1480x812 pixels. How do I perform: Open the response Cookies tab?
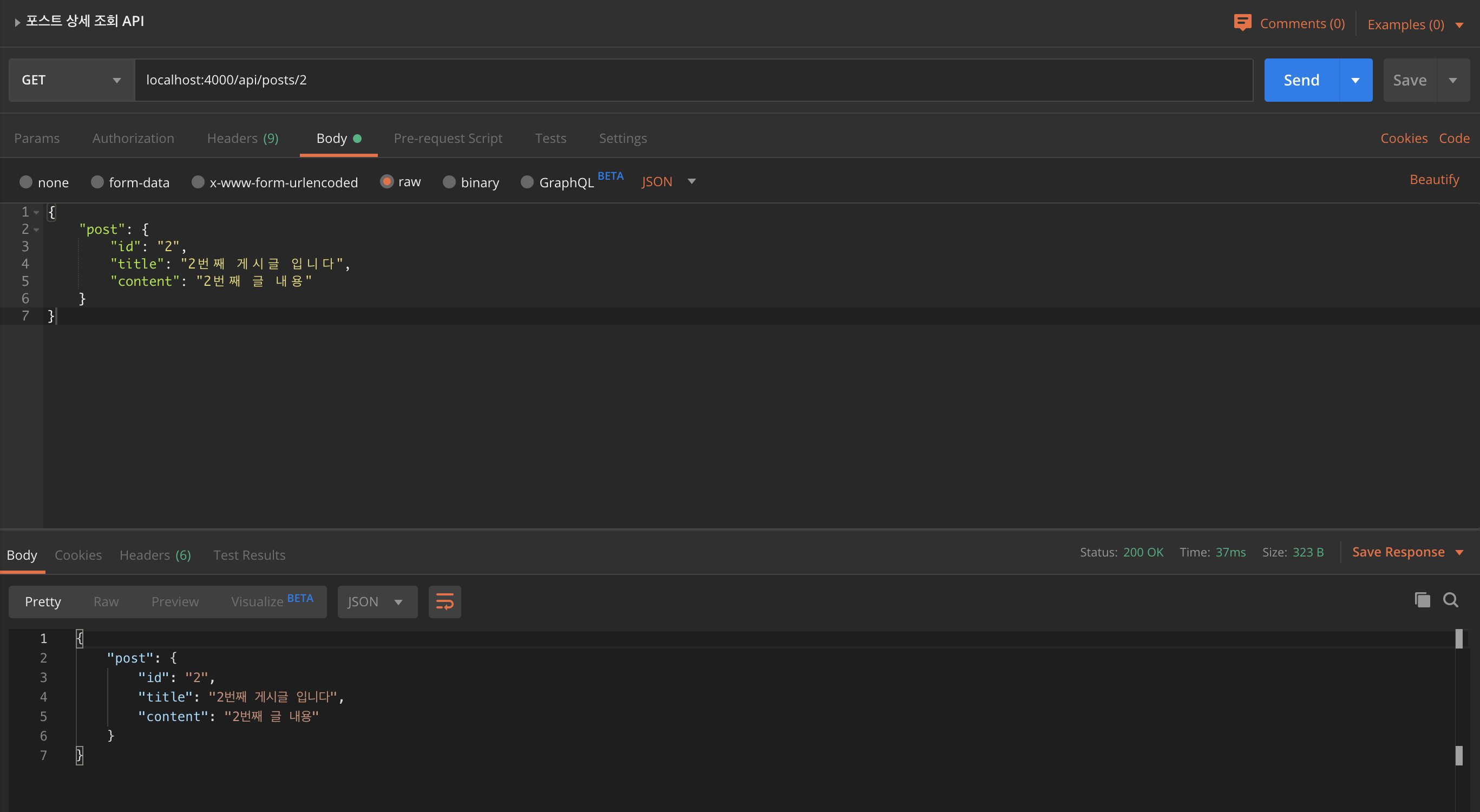78,554
